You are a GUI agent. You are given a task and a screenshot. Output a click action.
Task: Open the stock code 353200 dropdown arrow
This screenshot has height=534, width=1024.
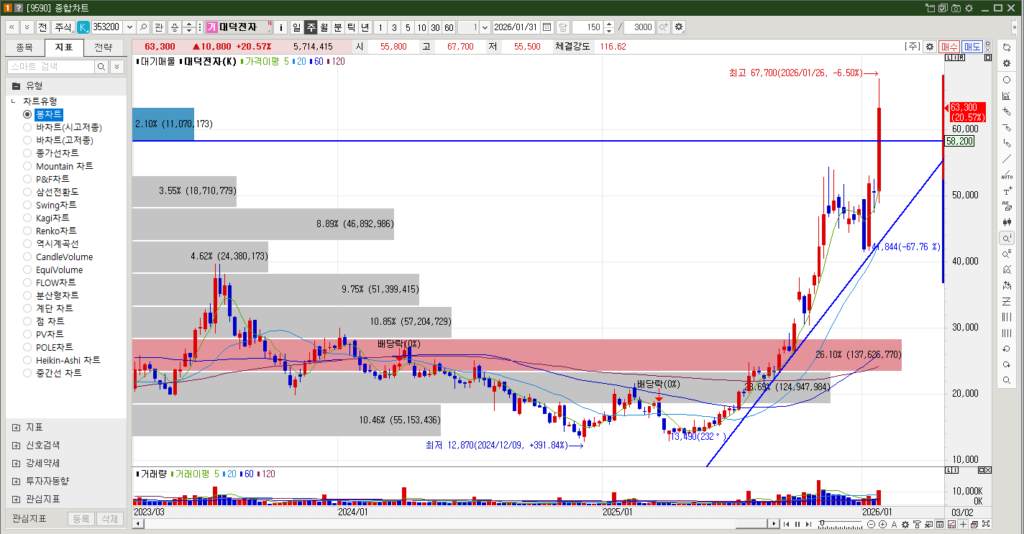[128, 27]
